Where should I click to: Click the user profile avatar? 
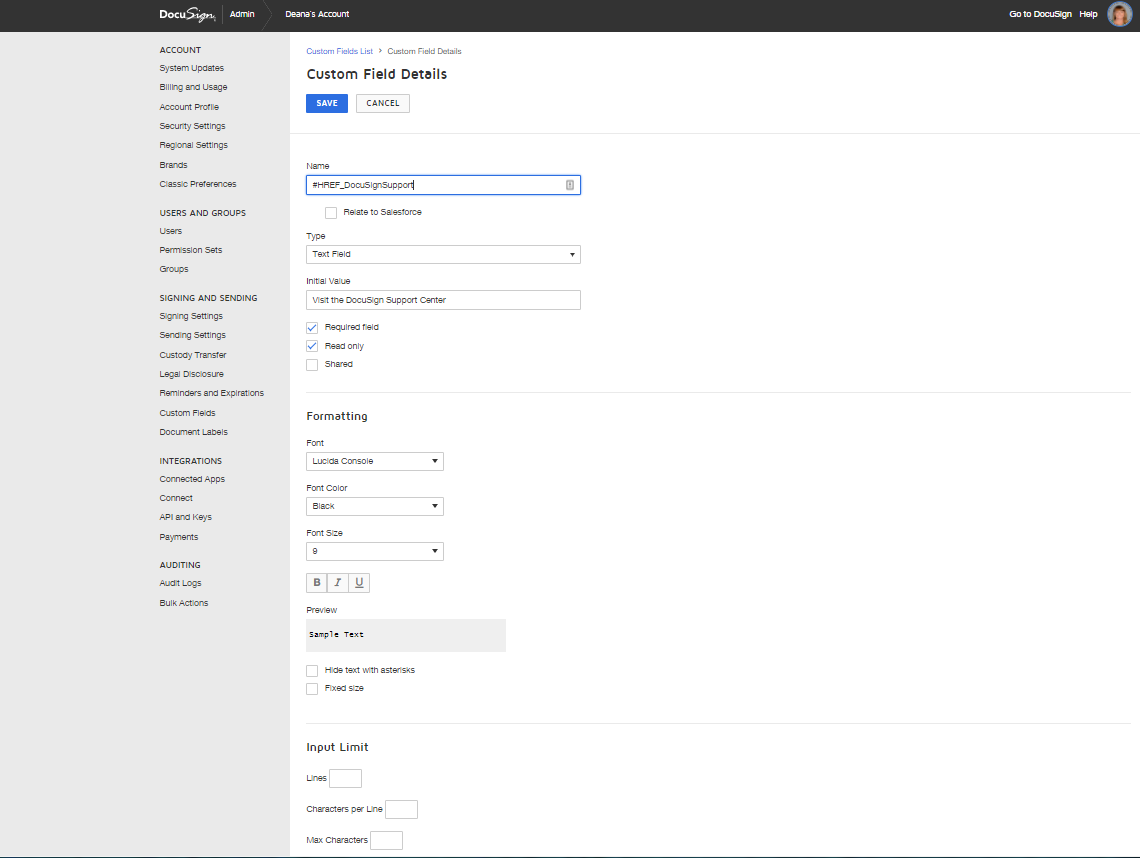point(1119,14)
